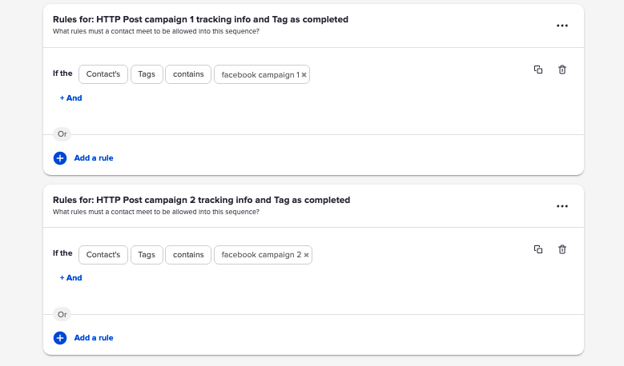The width and height of the screenshot is (624, 366).
Task: Add an And condition to campaign 2
Action: pyautogui.click(x=71, y=278)
